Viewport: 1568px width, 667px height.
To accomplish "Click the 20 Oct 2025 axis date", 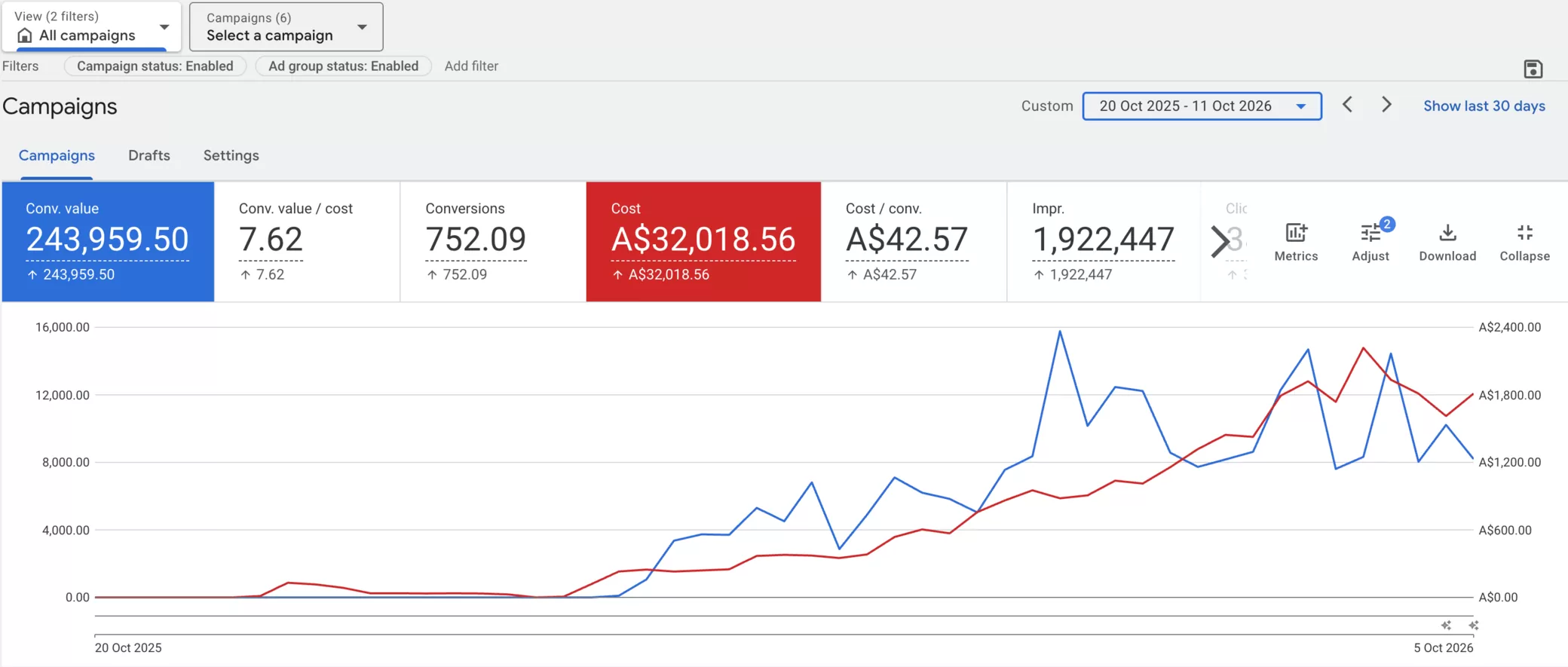I will pyautogui.click(x=128, y=647).
